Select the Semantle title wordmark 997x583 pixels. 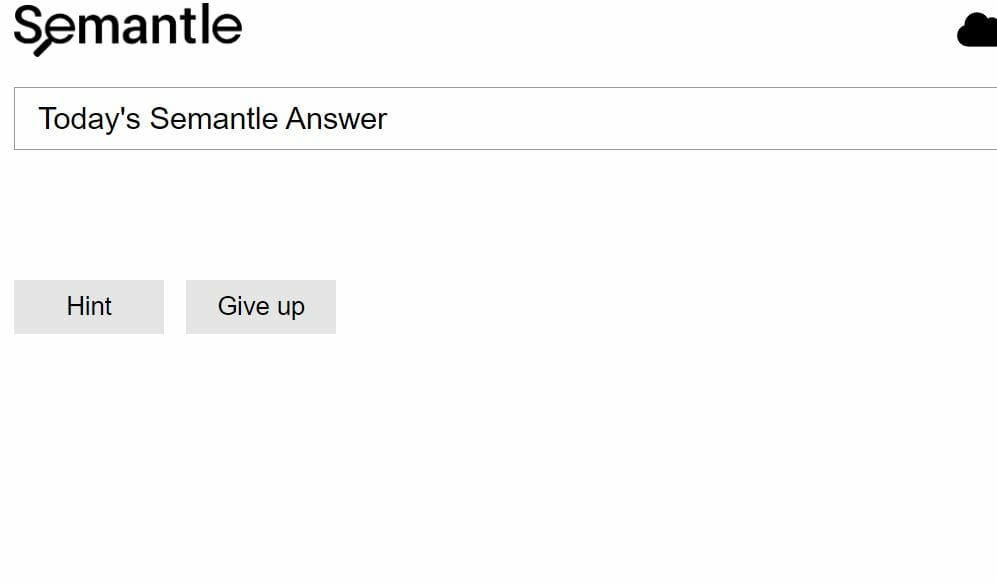tap(128, 29)
